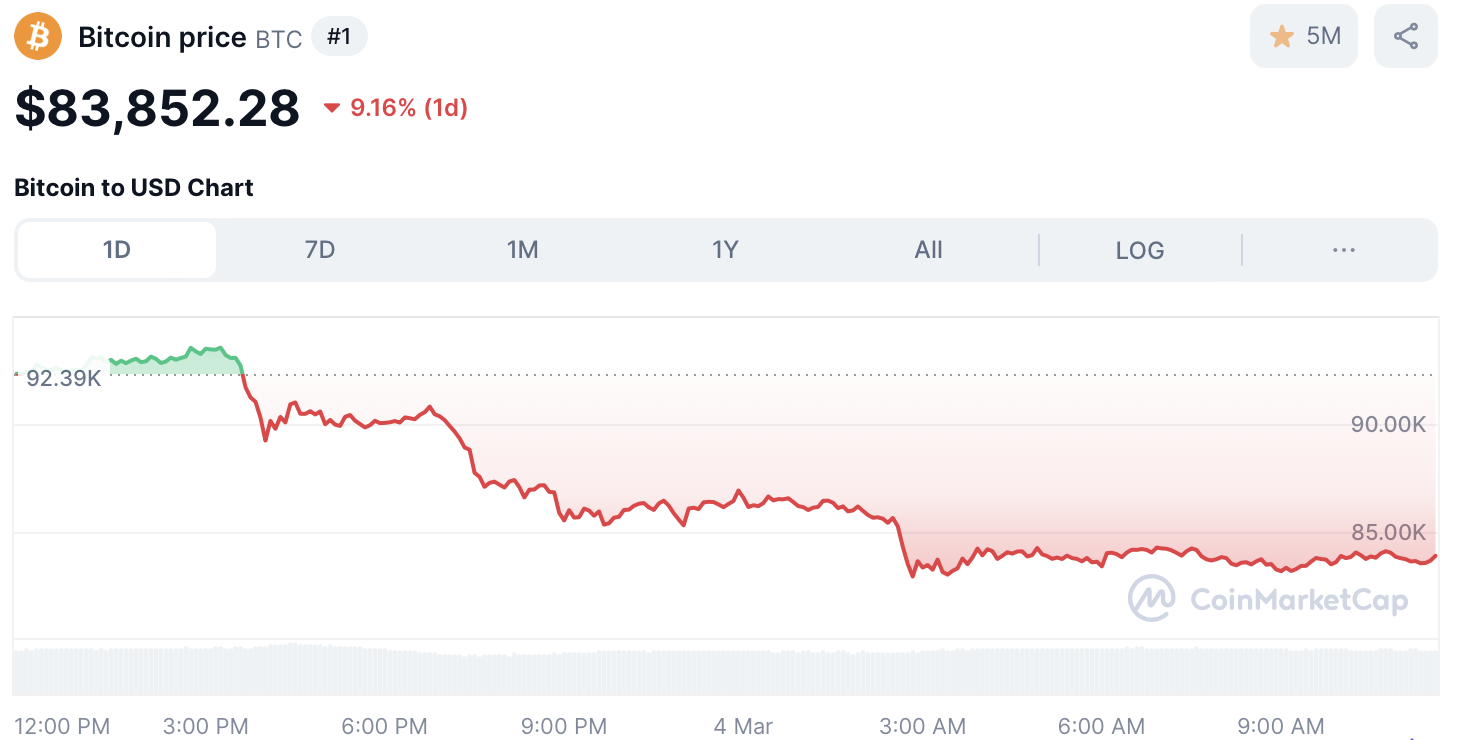This screenshot has height=740, width=1458.
Task: Click the $83,852.28 price value
Action: (157, 108)
